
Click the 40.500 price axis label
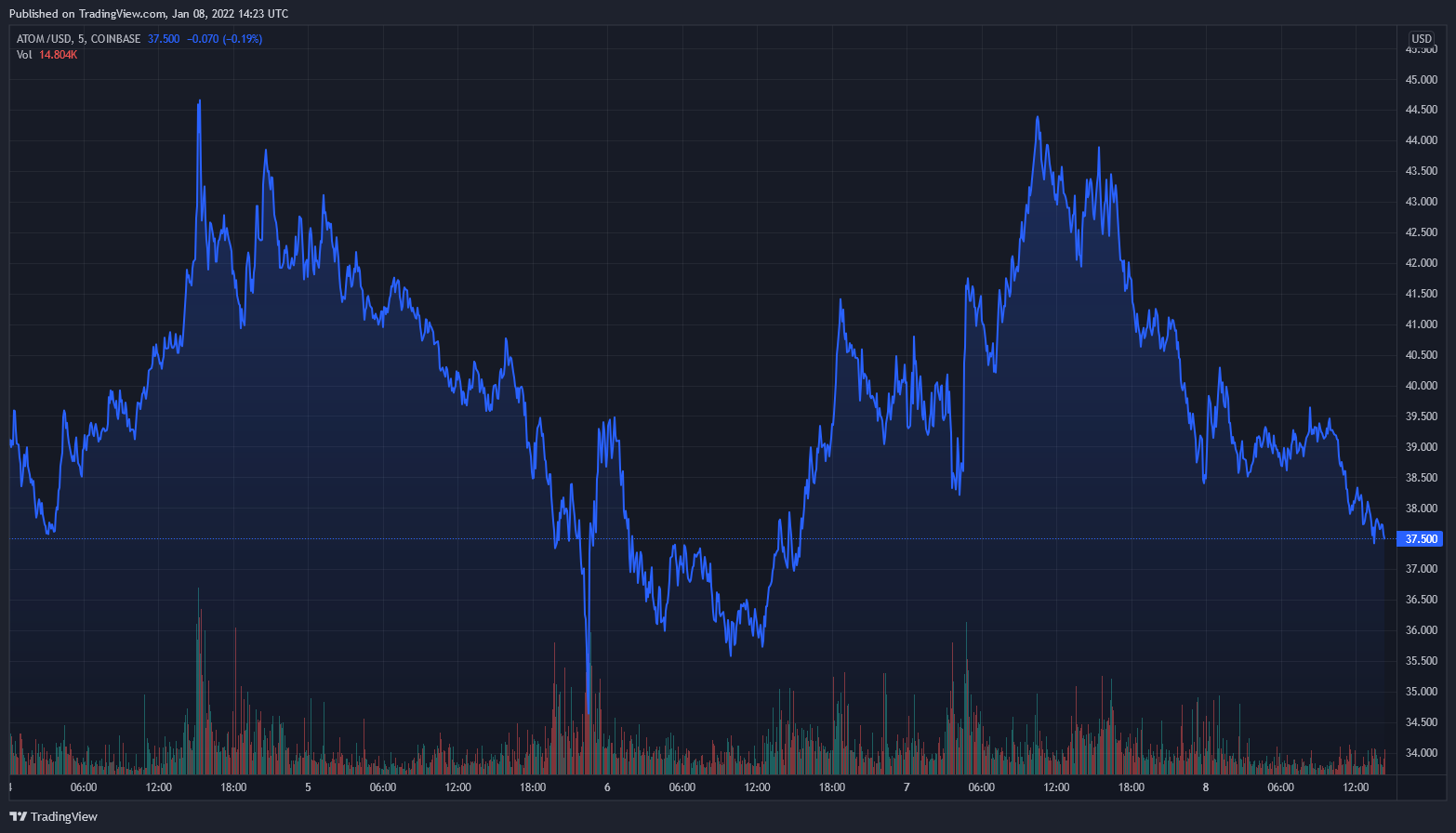(x=1422, y=355)
